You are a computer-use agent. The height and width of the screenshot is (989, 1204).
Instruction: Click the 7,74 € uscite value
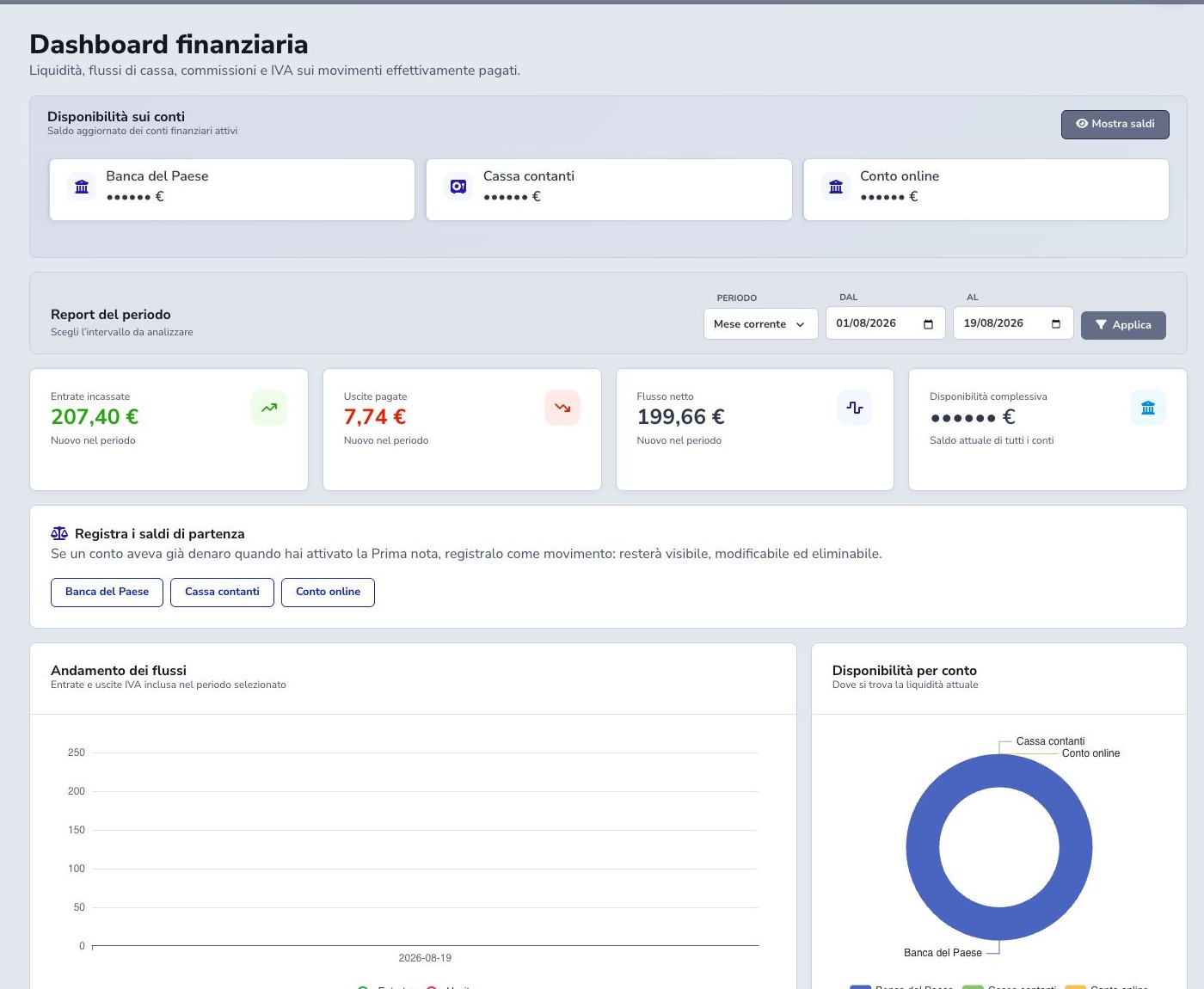click(x=375, y=417)
